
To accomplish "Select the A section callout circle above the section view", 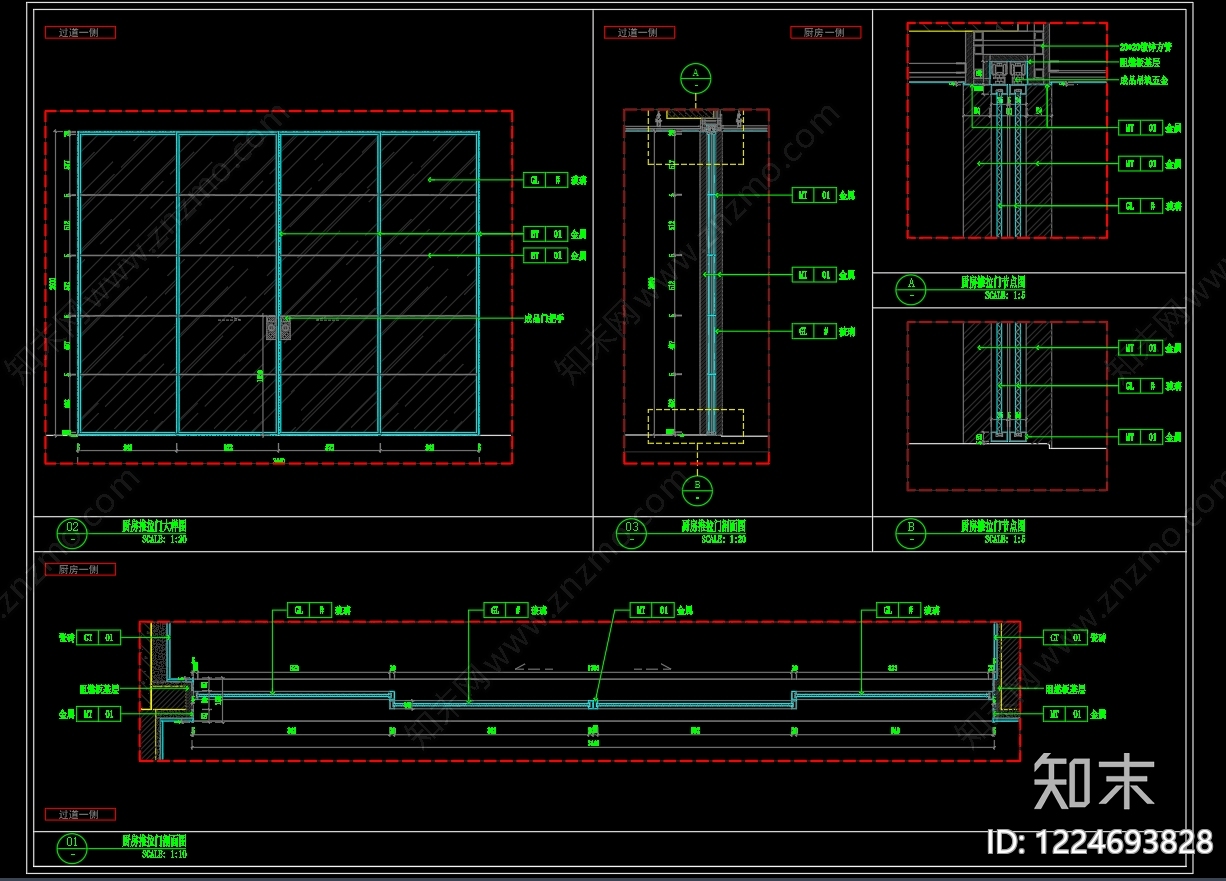I will point(694,79).
